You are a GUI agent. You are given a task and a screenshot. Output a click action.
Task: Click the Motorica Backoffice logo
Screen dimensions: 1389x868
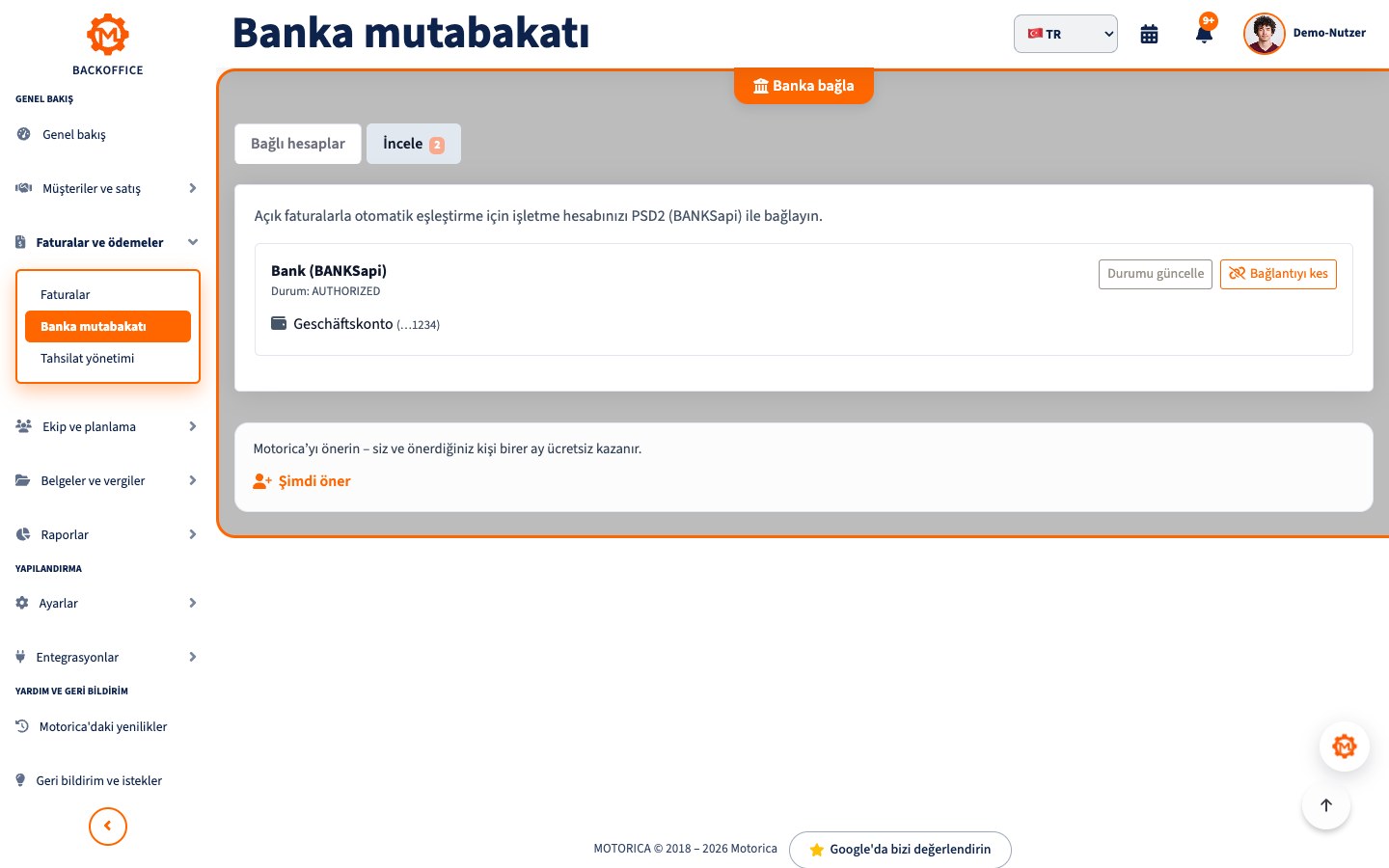107,44
